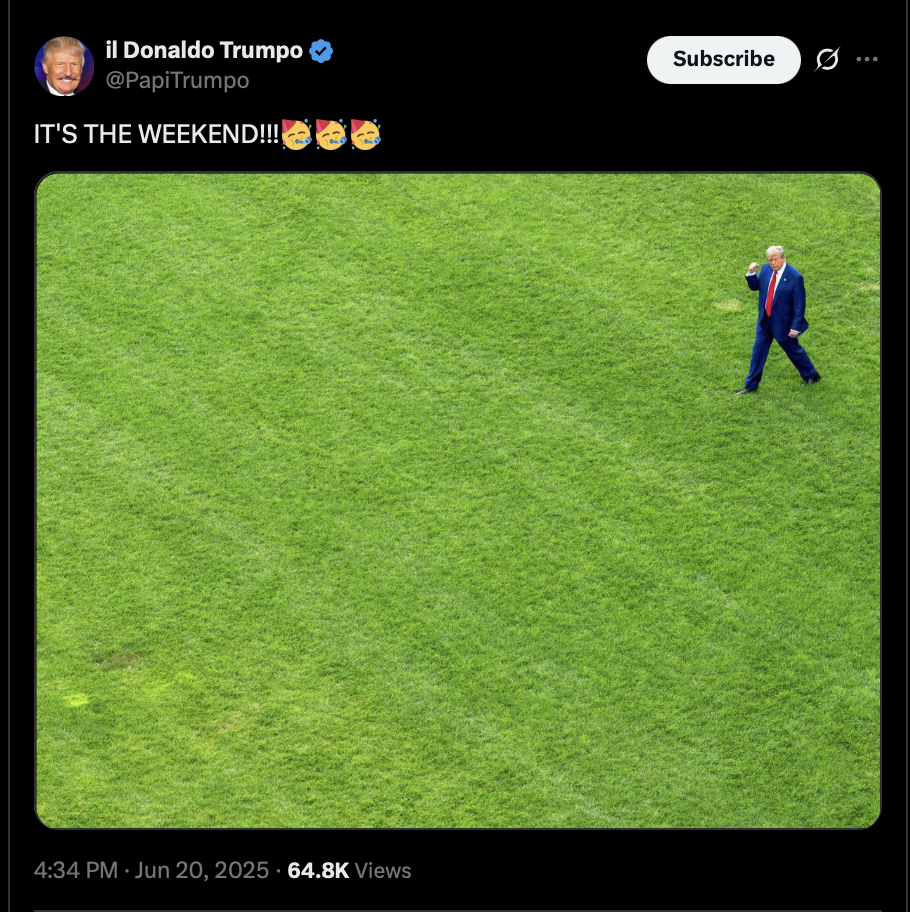Click the last party-face emoji

pos(365,134)
